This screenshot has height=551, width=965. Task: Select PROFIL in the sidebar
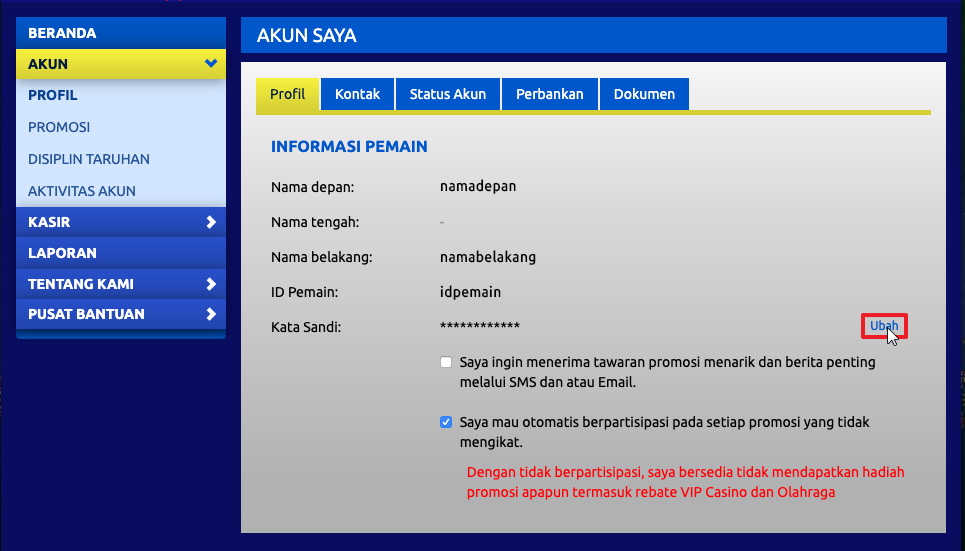click(x=53, y=95)
